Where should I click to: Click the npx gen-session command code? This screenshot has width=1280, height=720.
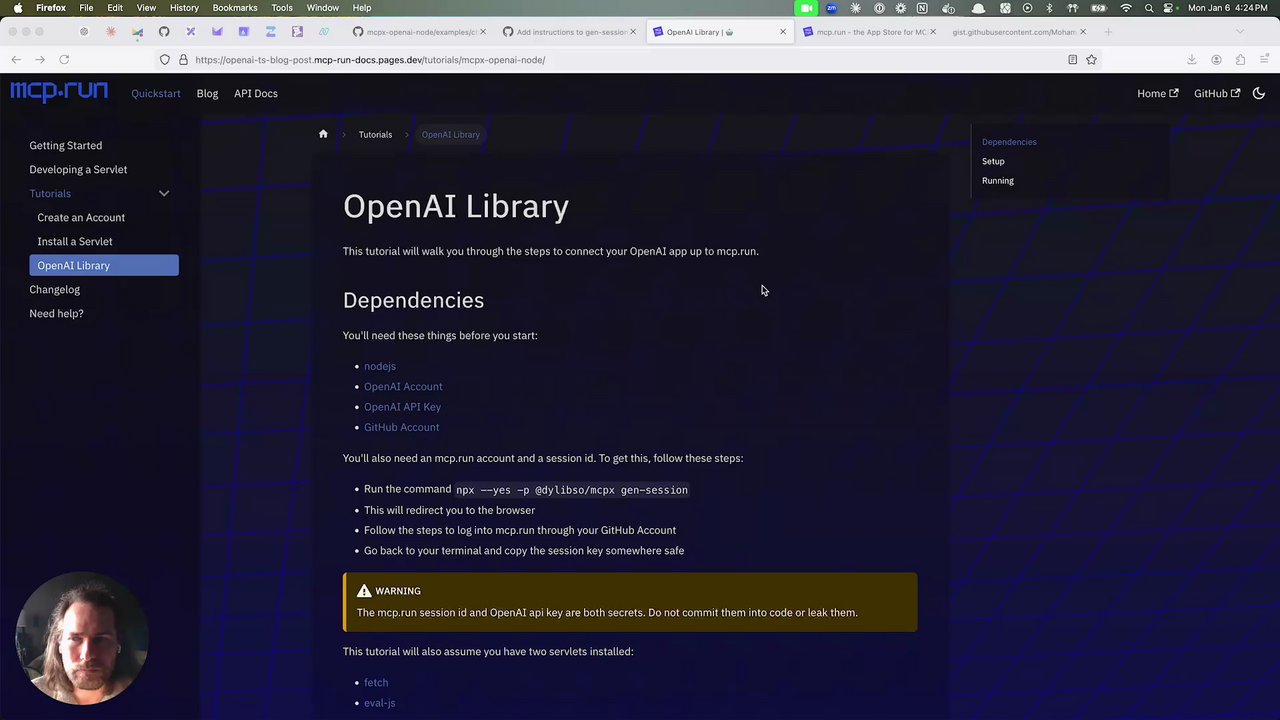point(572,490)
